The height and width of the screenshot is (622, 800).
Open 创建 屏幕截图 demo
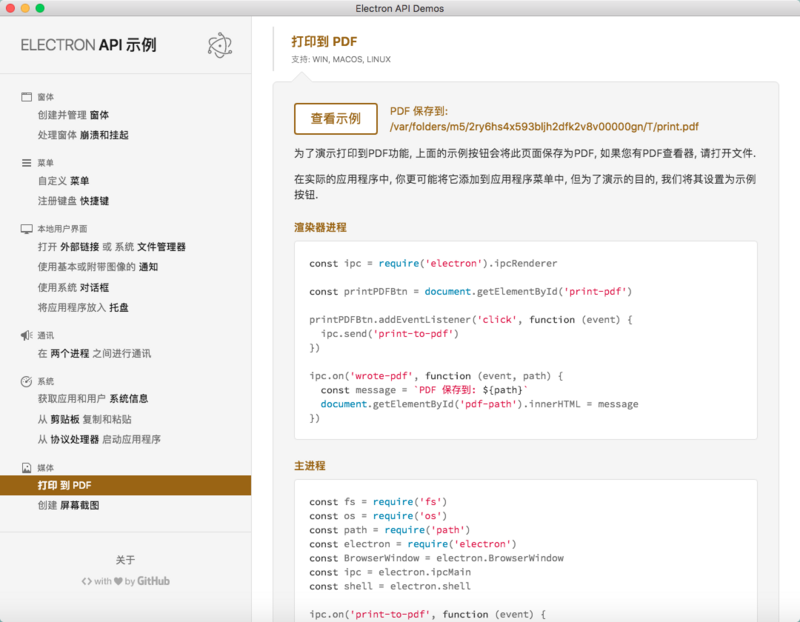[68, 505]
